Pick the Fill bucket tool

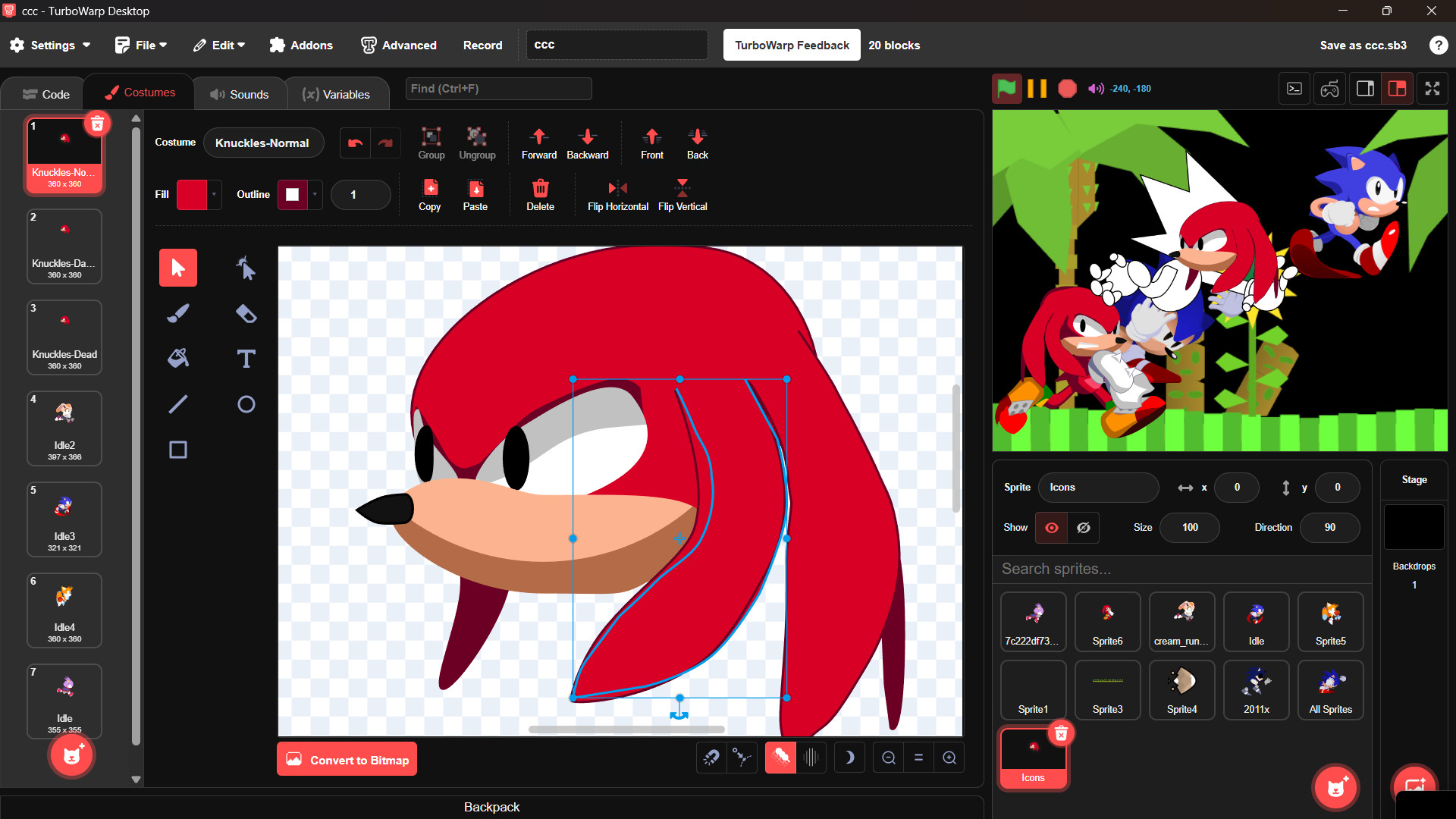[178, 359]
